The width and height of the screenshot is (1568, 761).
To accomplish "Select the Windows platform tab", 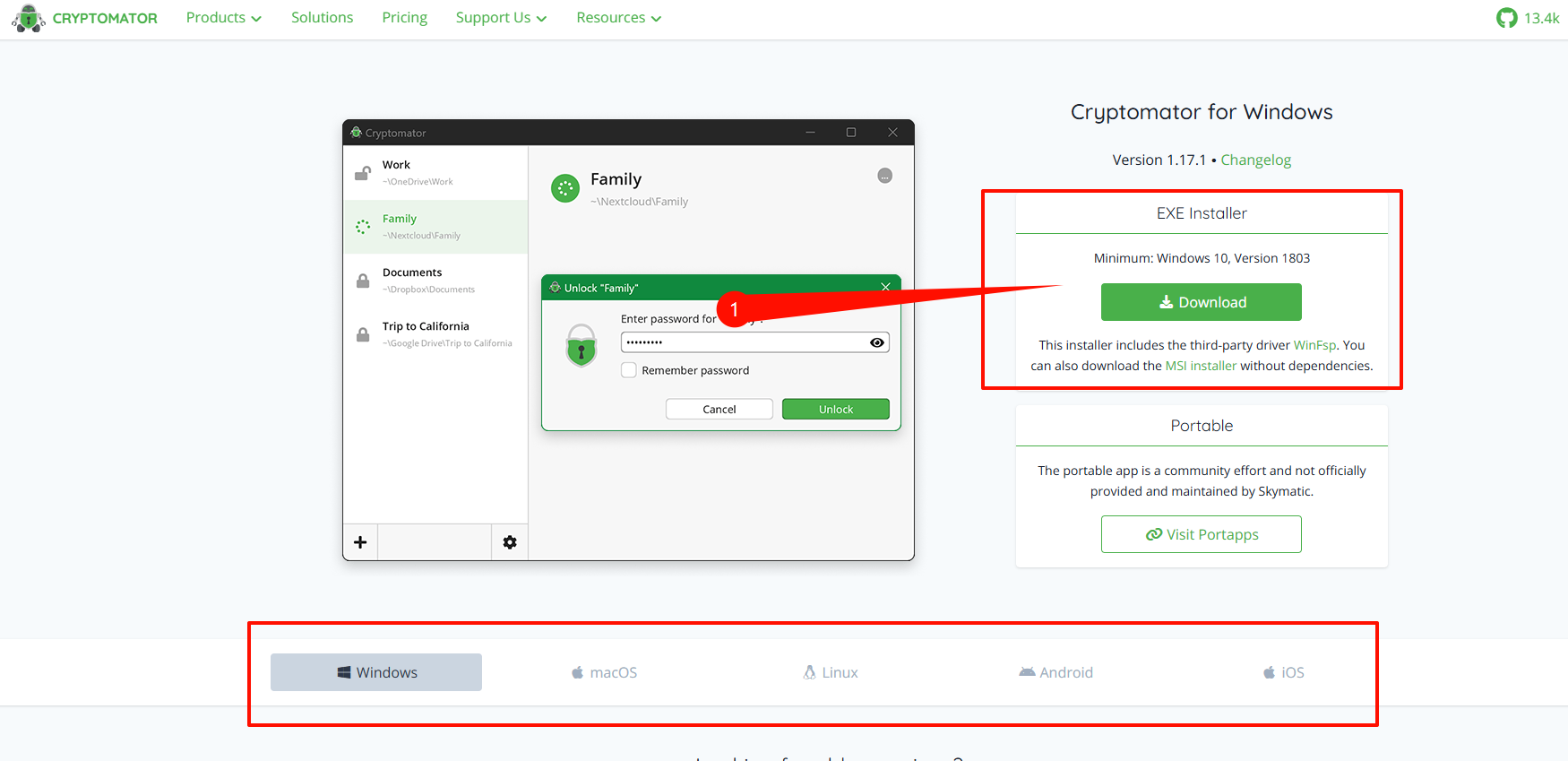I will point(376,672).
